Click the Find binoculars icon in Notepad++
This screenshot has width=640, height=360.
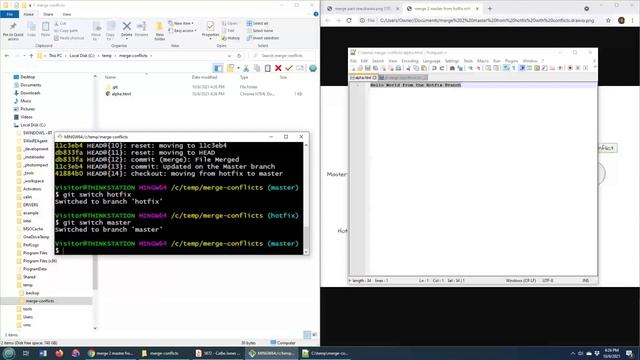[452, 68]
